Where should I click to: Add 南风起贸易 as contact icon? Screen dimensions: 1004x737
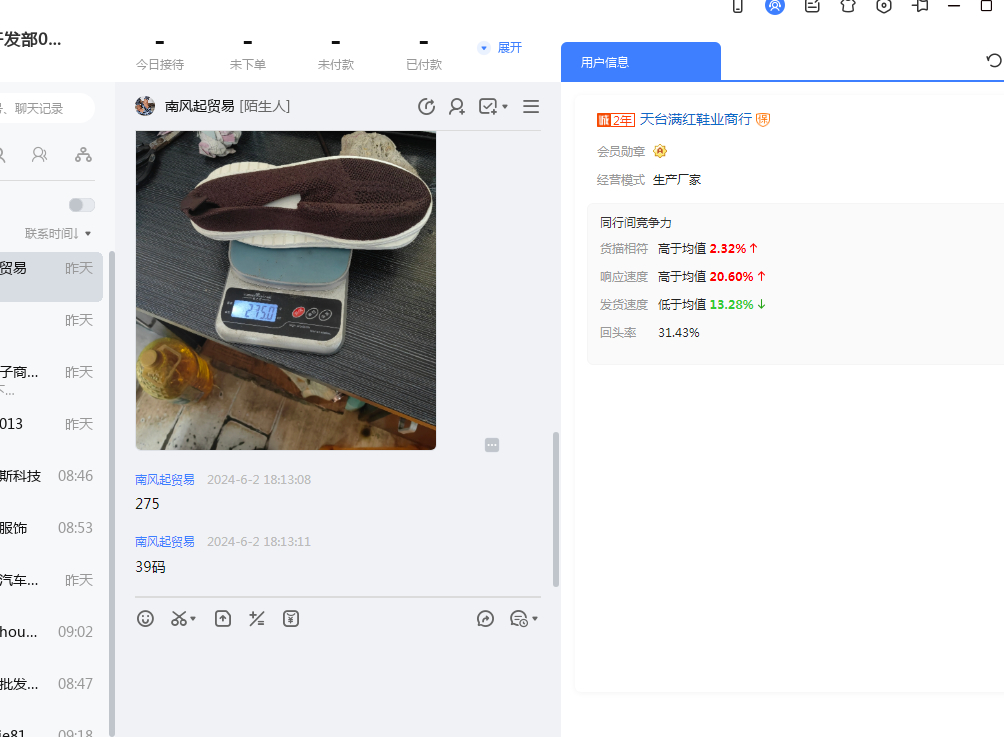tap(457, 106)
